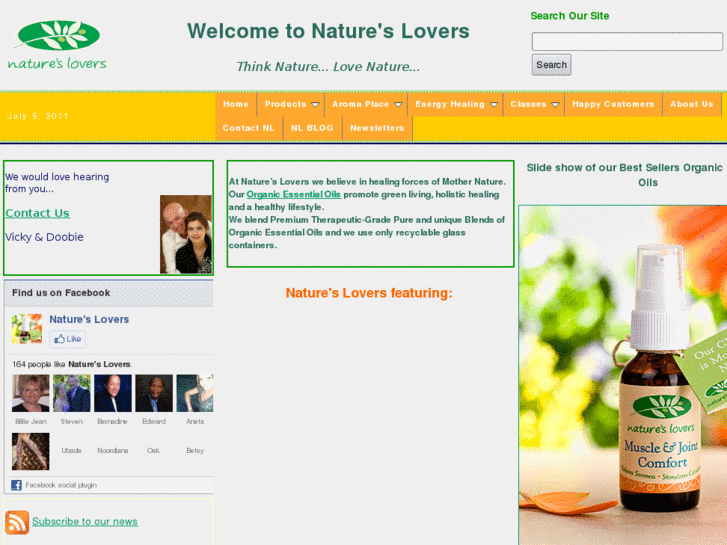This screenshot has width=727, height=545.
Task: Click the Search button
Action: coord(551,65)
